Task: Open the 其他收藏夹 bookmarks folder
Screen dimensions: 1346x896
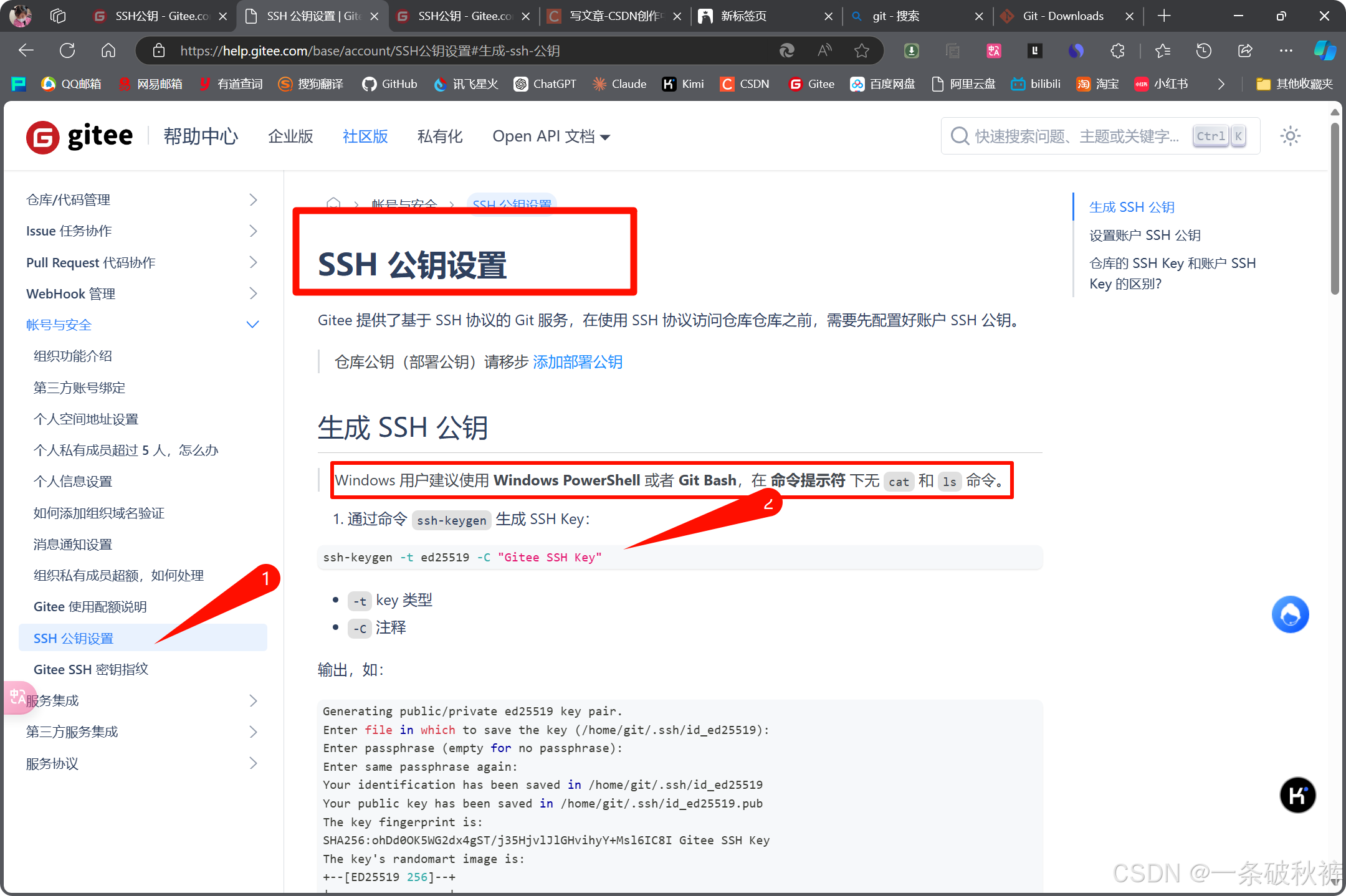Action: coord(1295,84)
